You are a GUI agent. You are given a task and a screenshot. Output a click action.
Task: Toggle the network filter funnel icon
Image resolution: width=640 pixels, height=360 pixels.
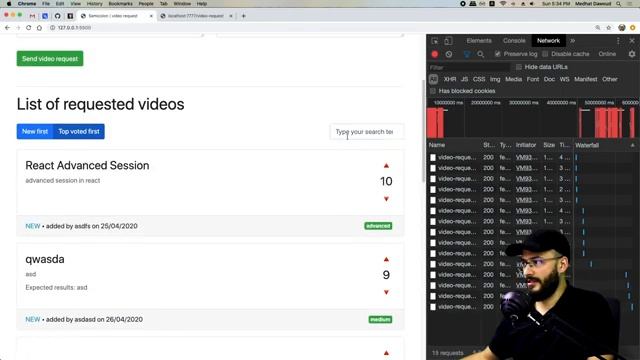point(467,54)
